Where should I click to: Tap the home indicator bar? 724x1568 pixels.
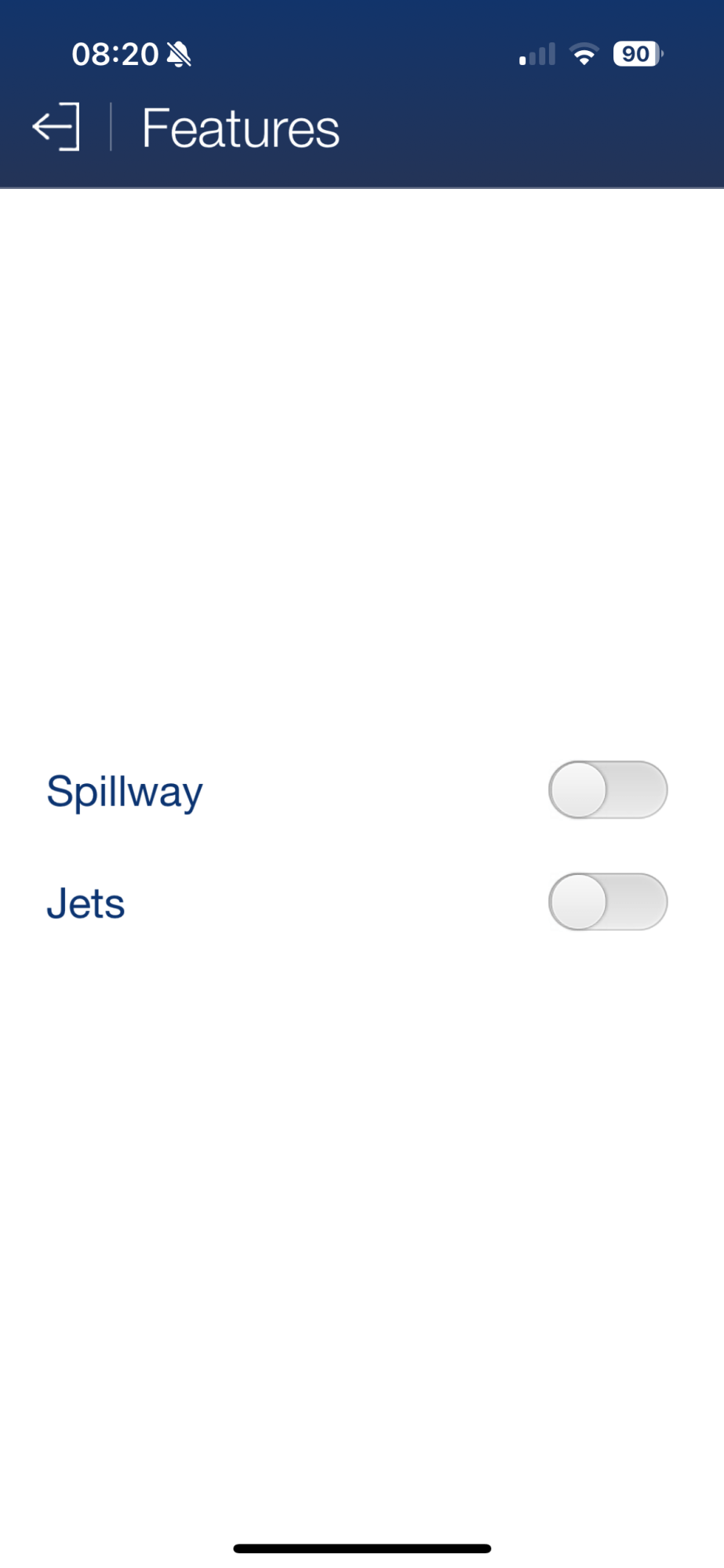362,1548
